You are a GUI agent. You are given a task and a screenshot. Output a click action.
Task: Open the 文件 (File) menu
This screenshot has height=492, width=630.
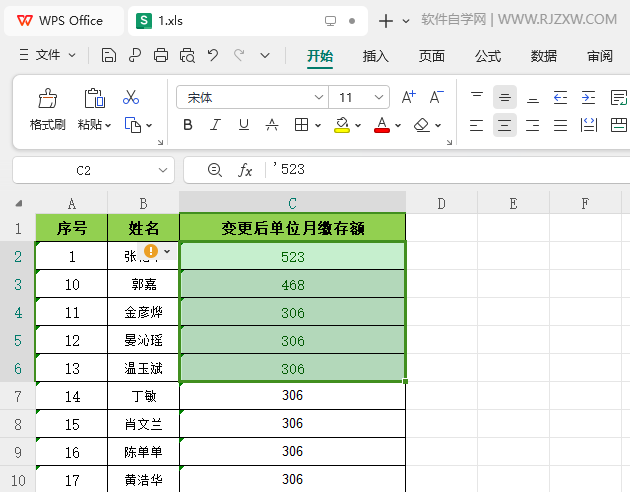point(47,55)
